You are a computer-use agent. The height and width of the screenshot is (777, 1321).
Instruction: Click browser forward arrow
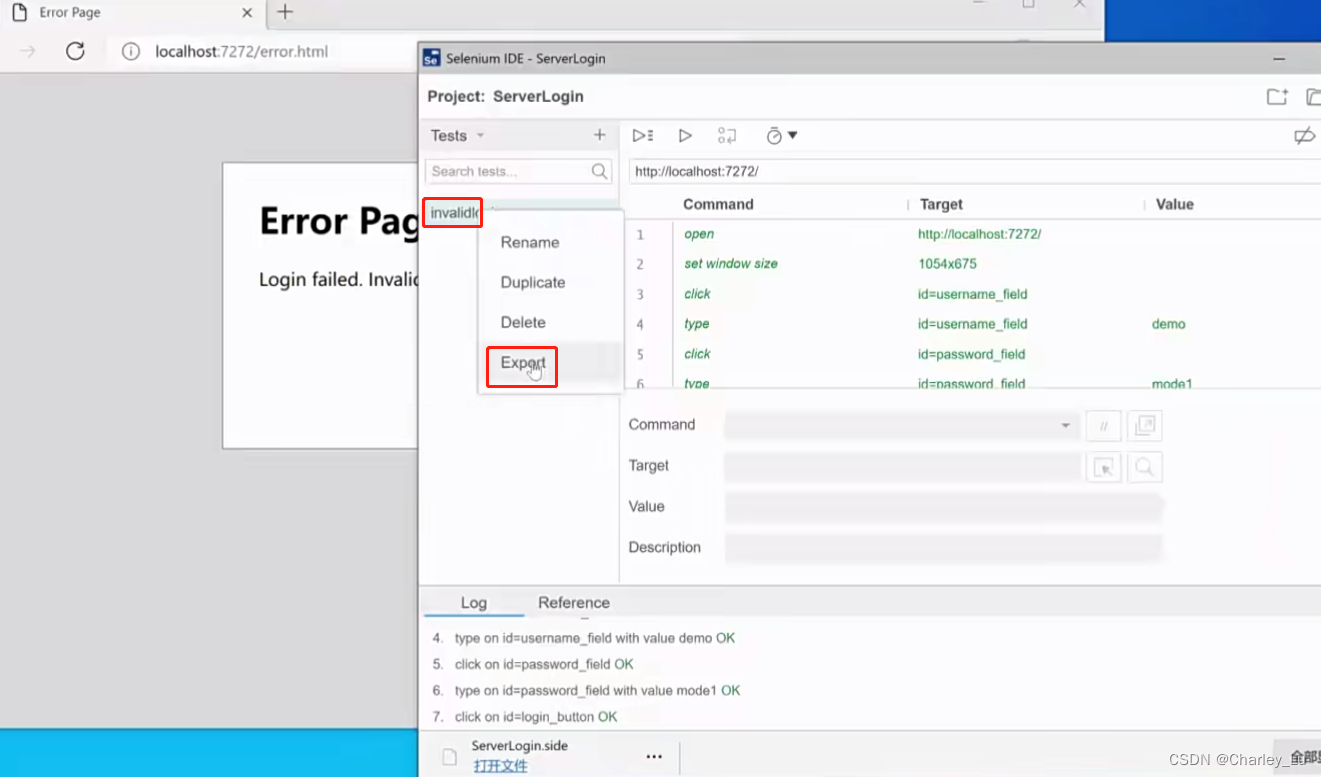tap(28, 51)
